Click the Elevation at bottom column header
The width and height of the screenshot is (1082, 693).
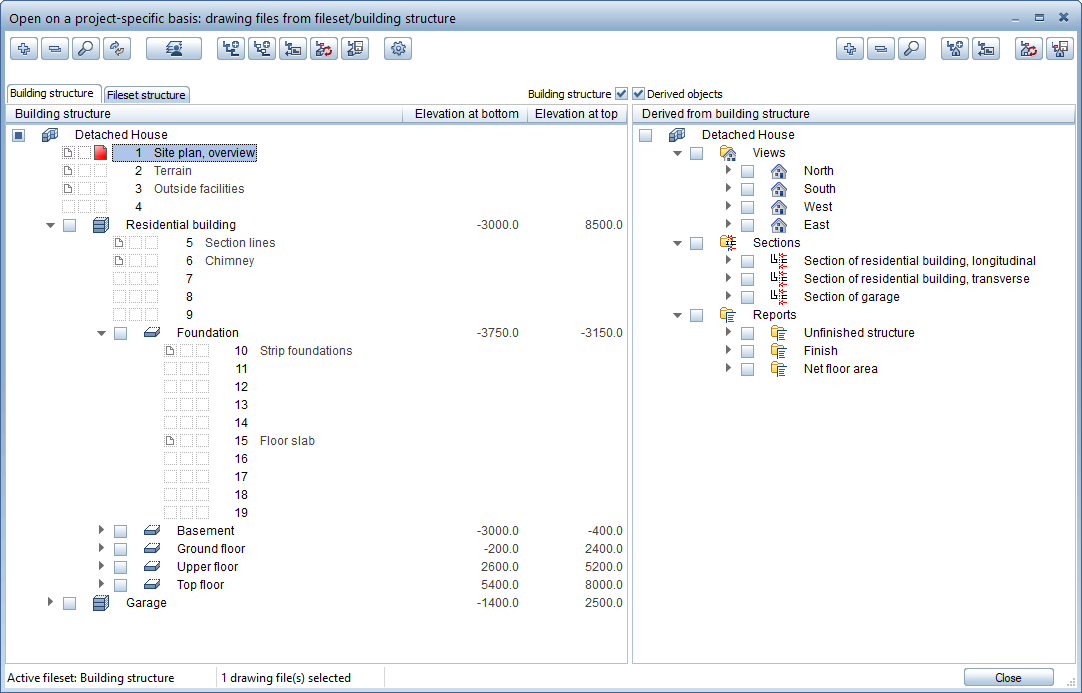pos(466,114)
